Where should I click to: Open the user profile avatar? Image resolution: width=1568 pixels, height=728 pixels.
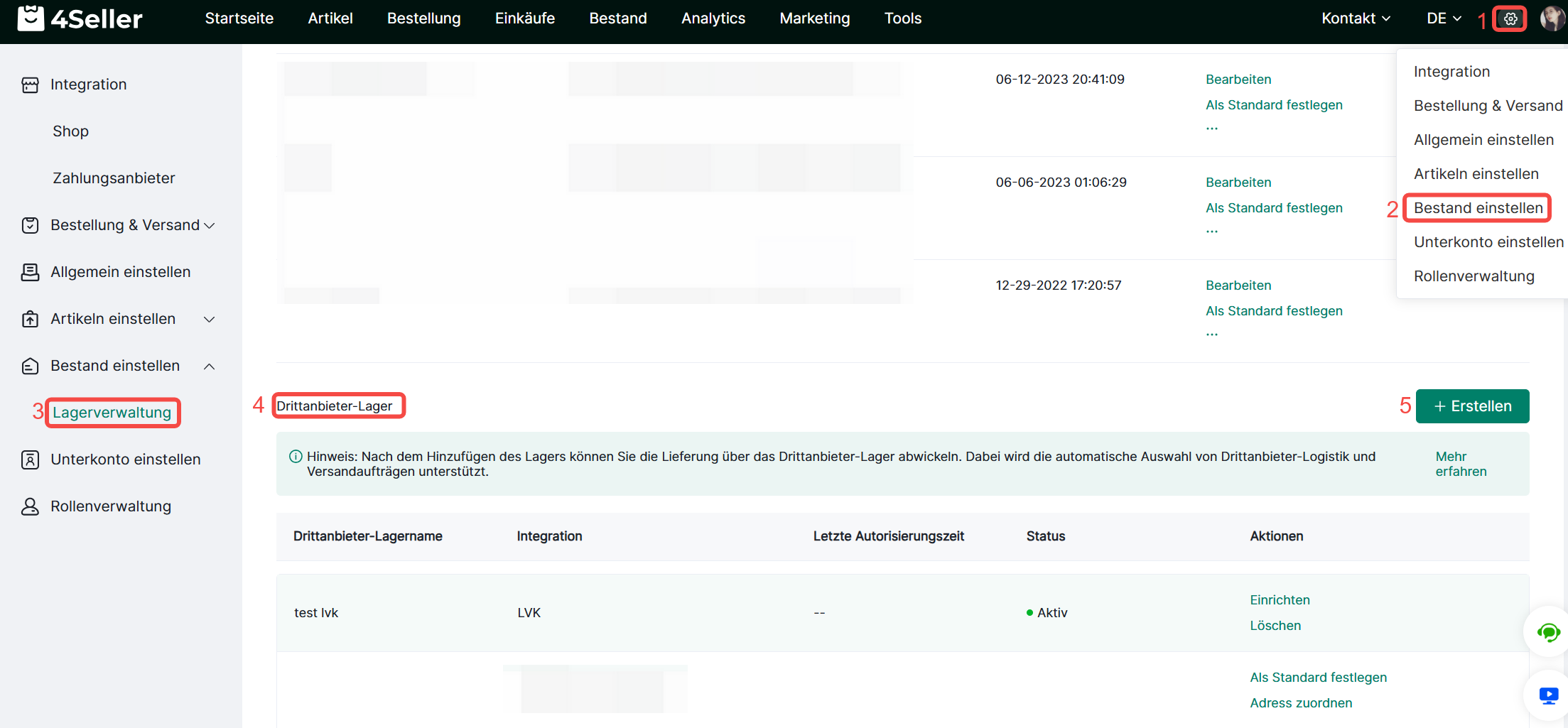click(1551, 19)
